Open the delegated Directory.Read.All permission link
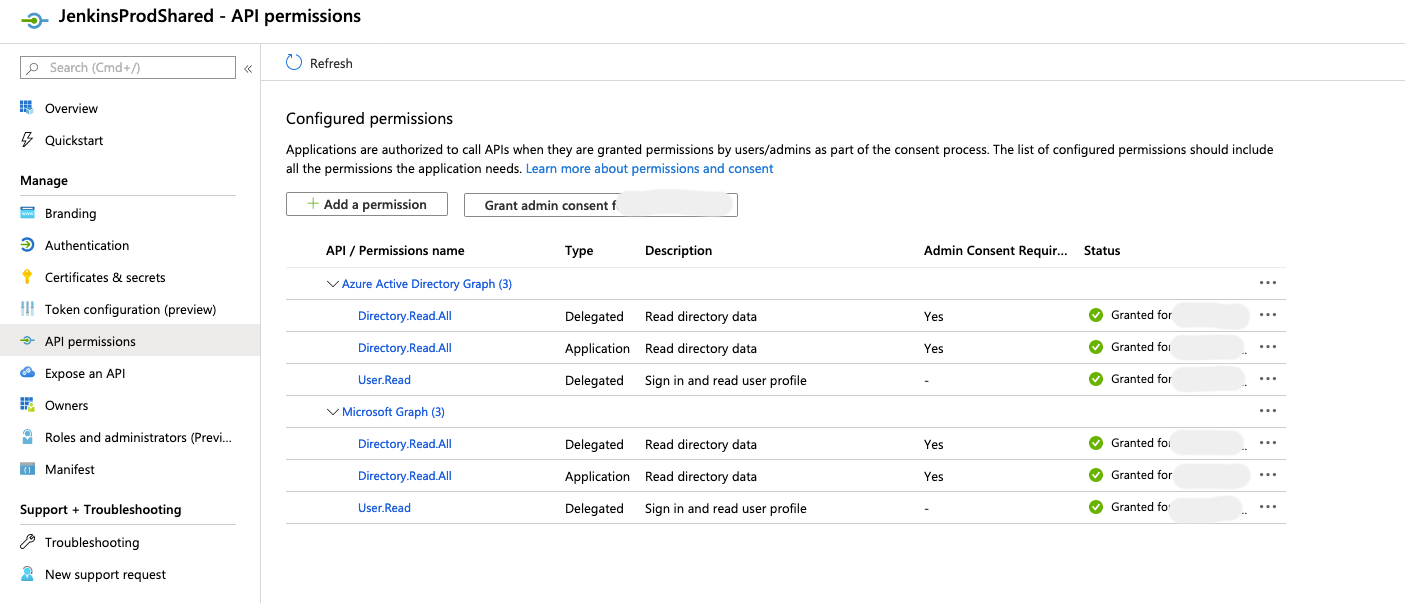The height and width of the screenshot is (603, 1405). pyautogui.click(x=404, y=315)
